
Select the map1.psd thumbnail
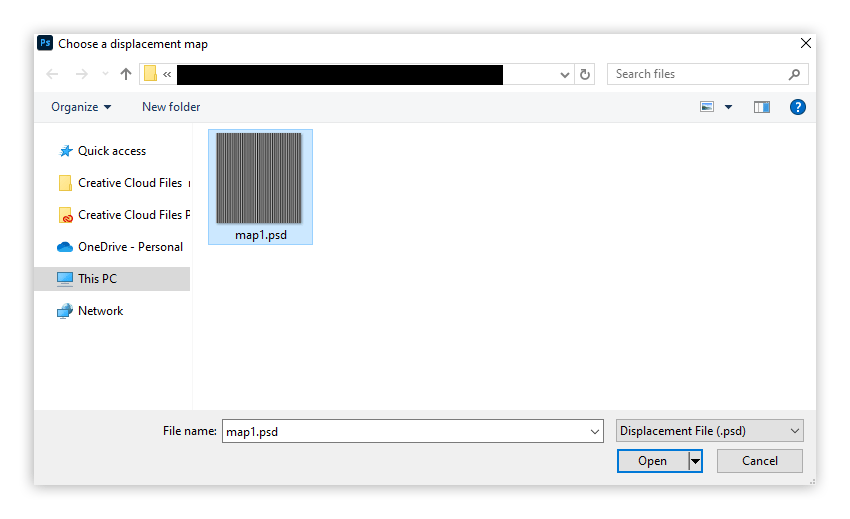(260, 187)
